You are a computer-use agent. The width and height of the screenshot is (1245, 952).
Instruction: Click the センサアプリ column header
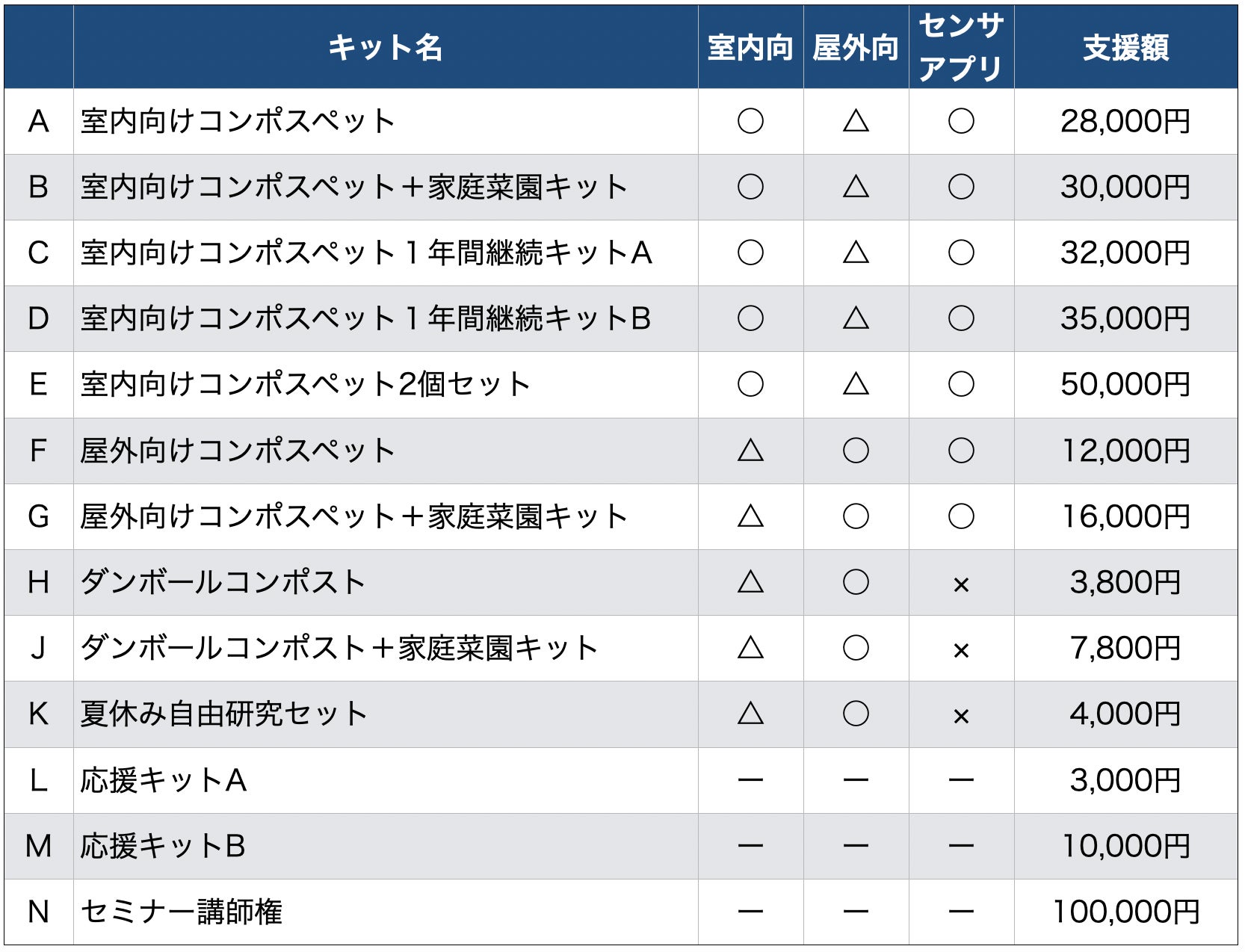(x=961, y=48)
